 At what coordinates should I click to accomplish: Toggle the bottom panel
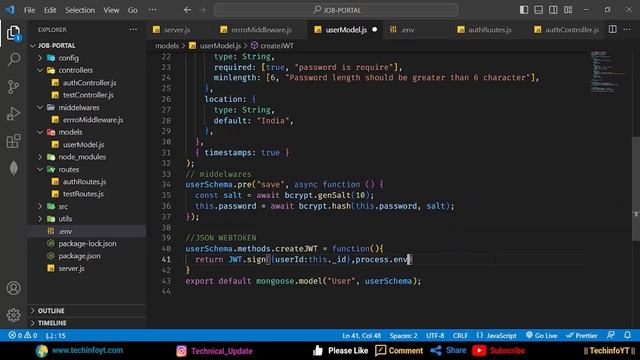tap(538, 9)
